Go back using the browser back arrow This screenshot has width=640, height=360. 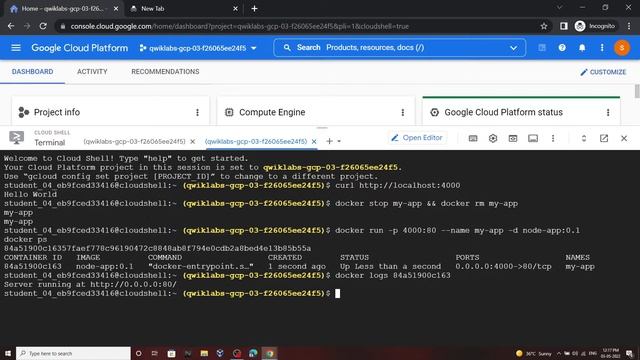[11, 26]
